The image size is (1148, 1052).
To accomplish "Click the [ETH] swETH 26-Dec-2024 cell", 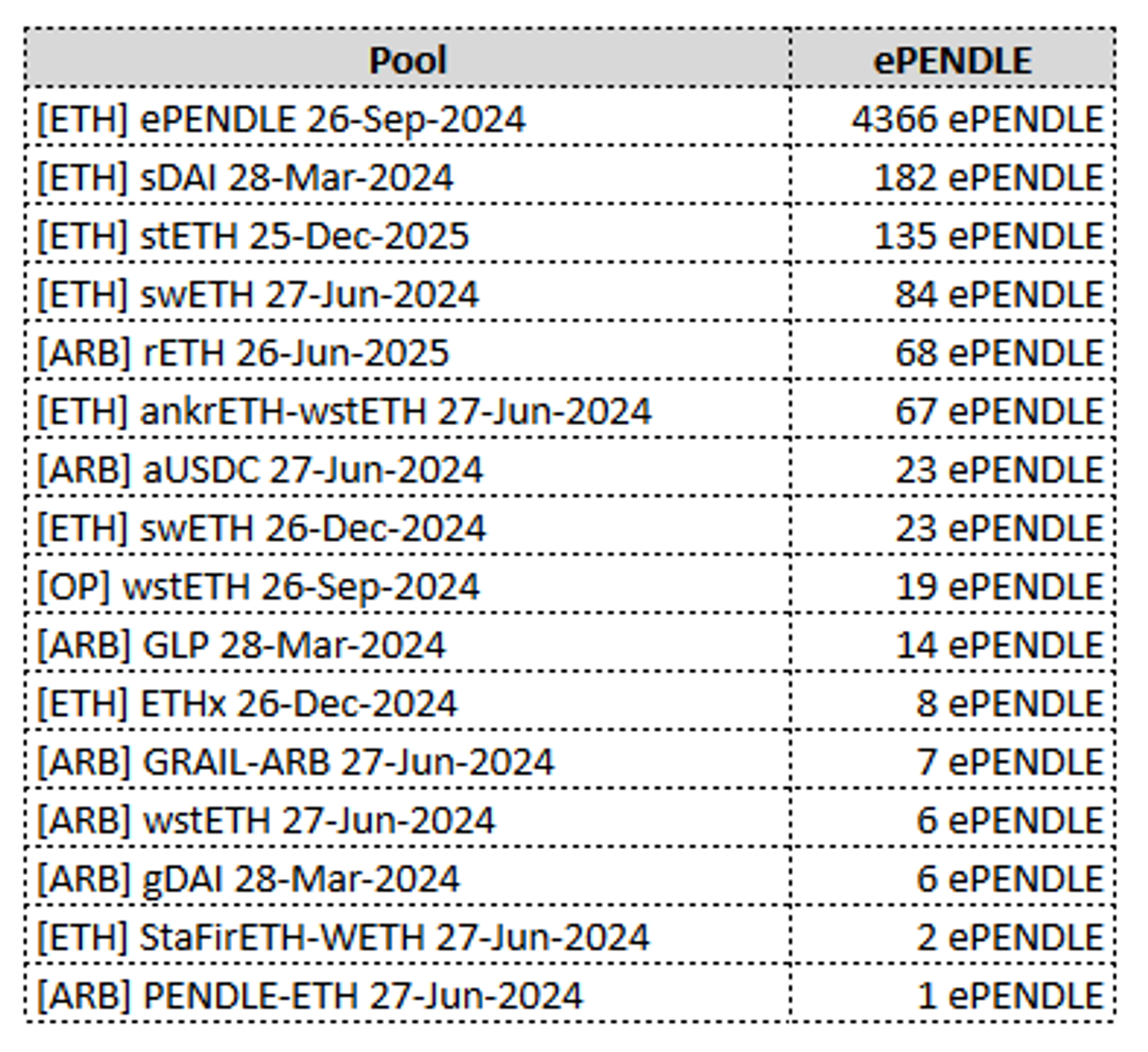I will click(x=262, y=528).
